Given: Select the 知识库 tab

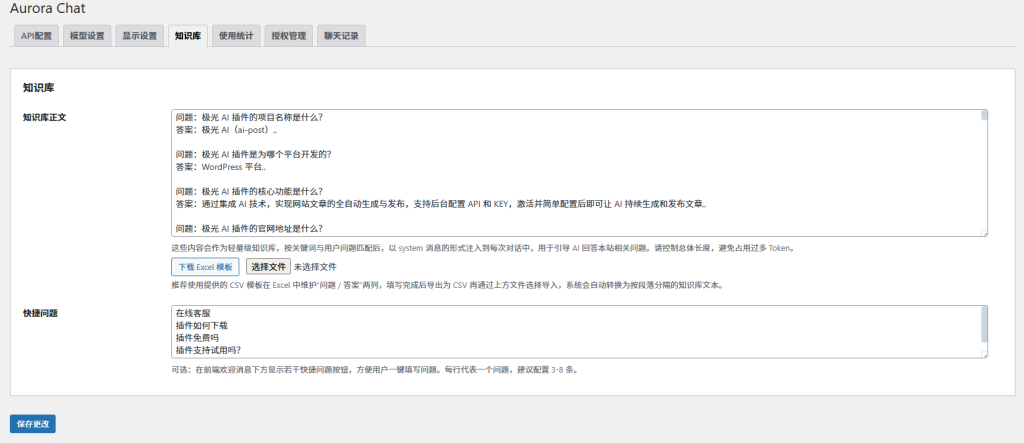Looking at the screenshot, I should pyautogui.click(x=187, y=36).
